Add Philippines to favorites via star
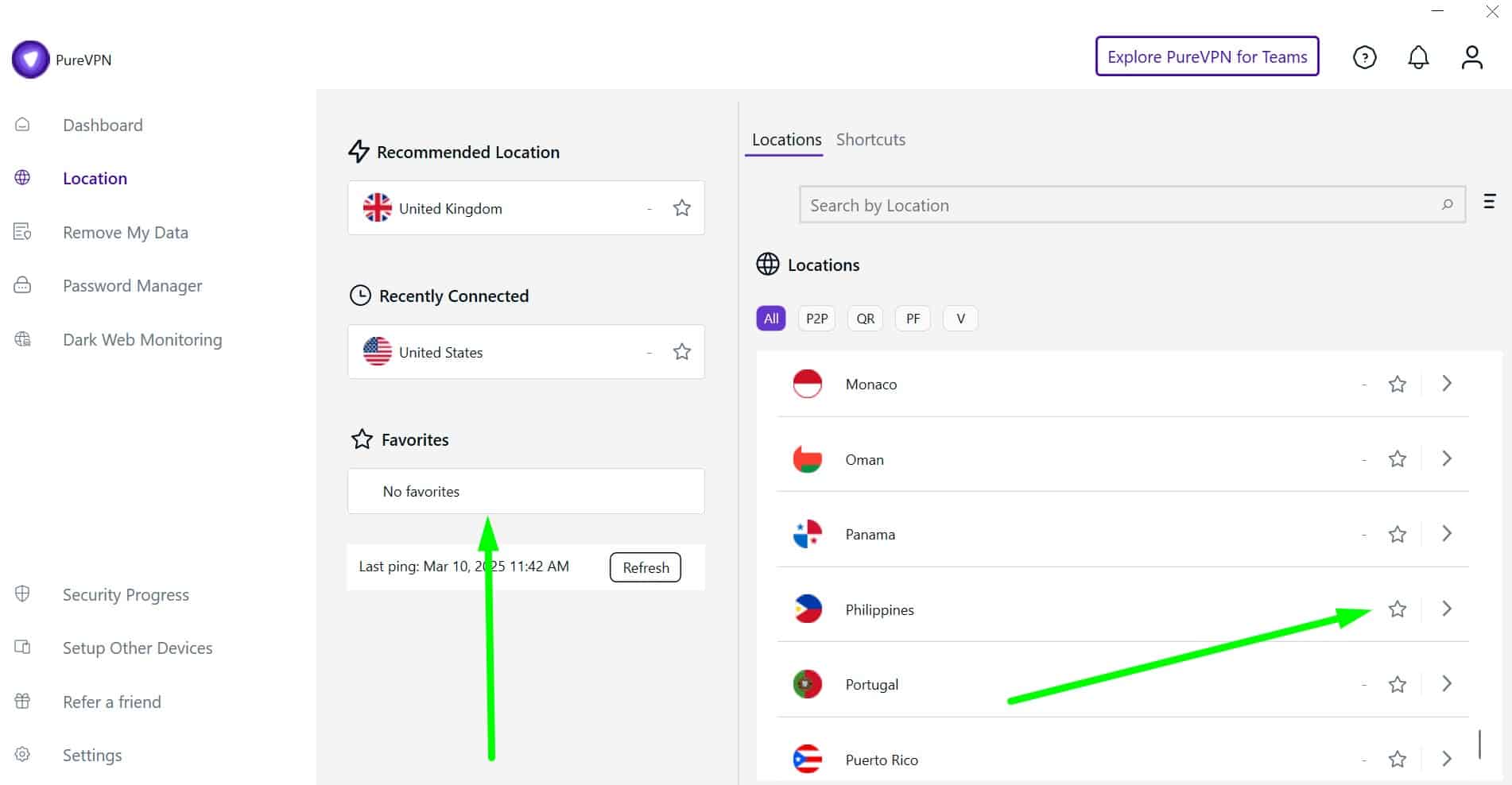Viewport: 1512px width, 785px height. click(1397, 609)
